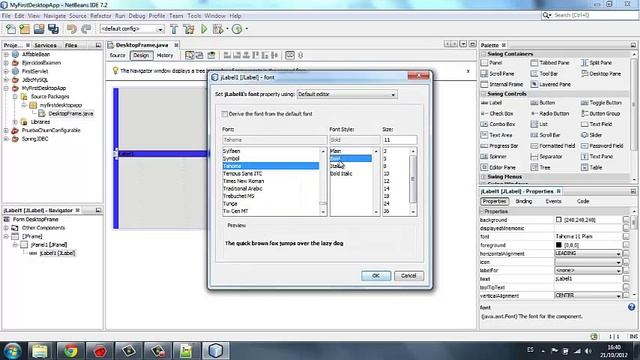Pick Radio Button in Palette

pos(550,113)
